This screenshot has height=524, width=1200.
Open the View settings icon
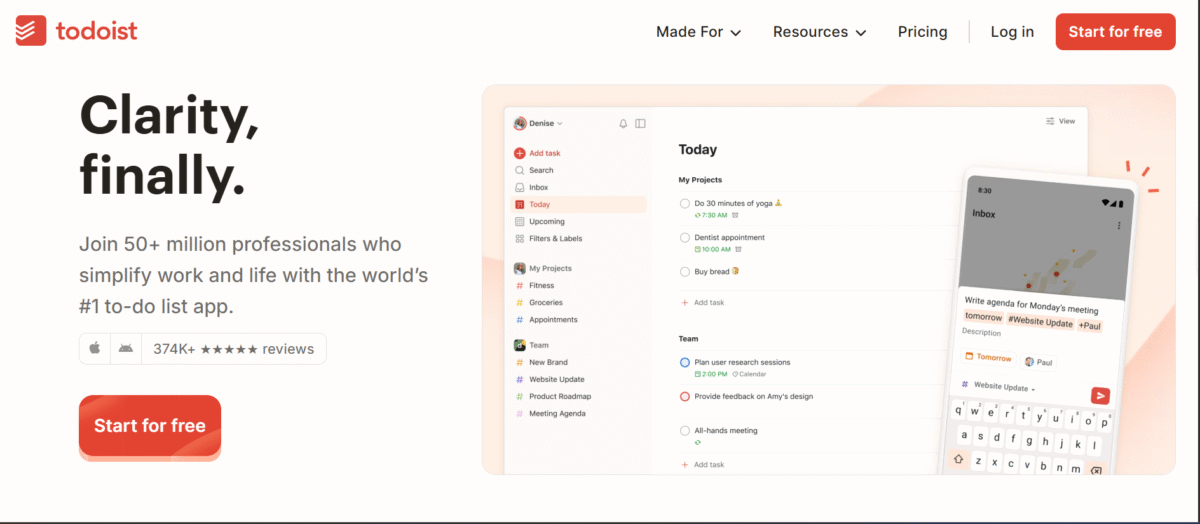(1050, 121)
